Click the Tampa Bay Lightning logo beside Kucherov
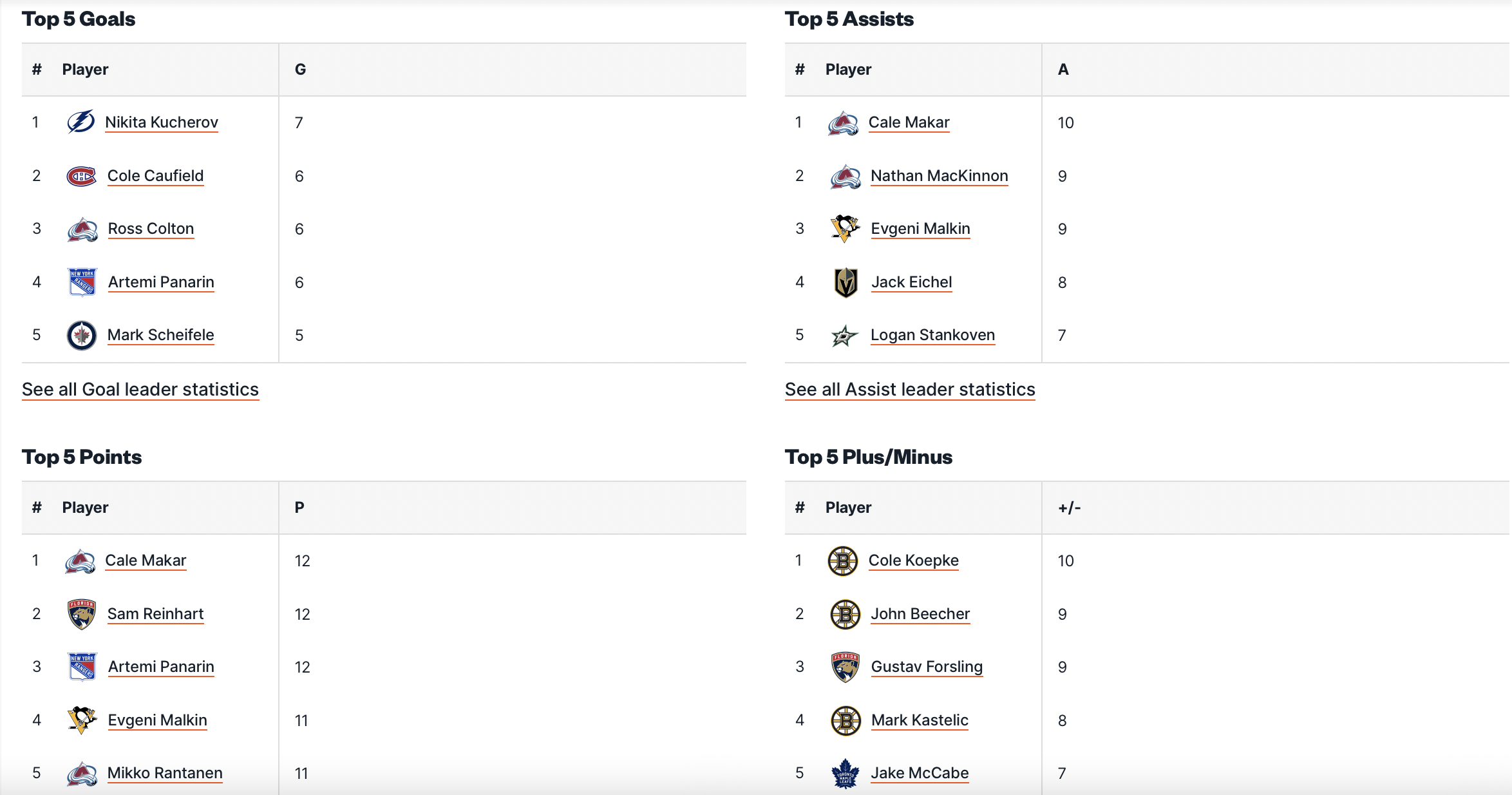The width and height of the screenshot is (1512, 795). (80, 122)
